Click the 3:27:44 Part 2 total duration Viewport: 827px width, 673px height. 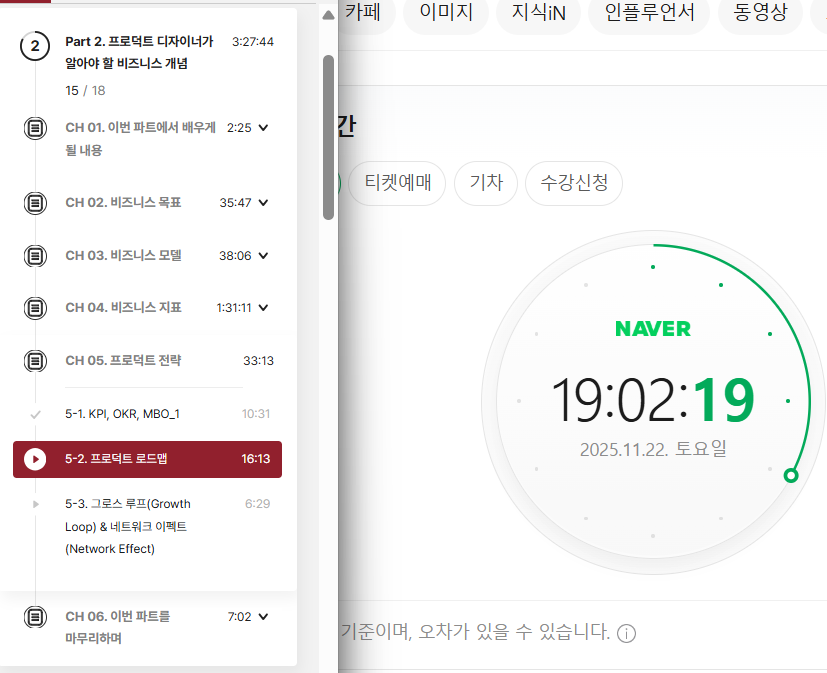tap(253, 42)
